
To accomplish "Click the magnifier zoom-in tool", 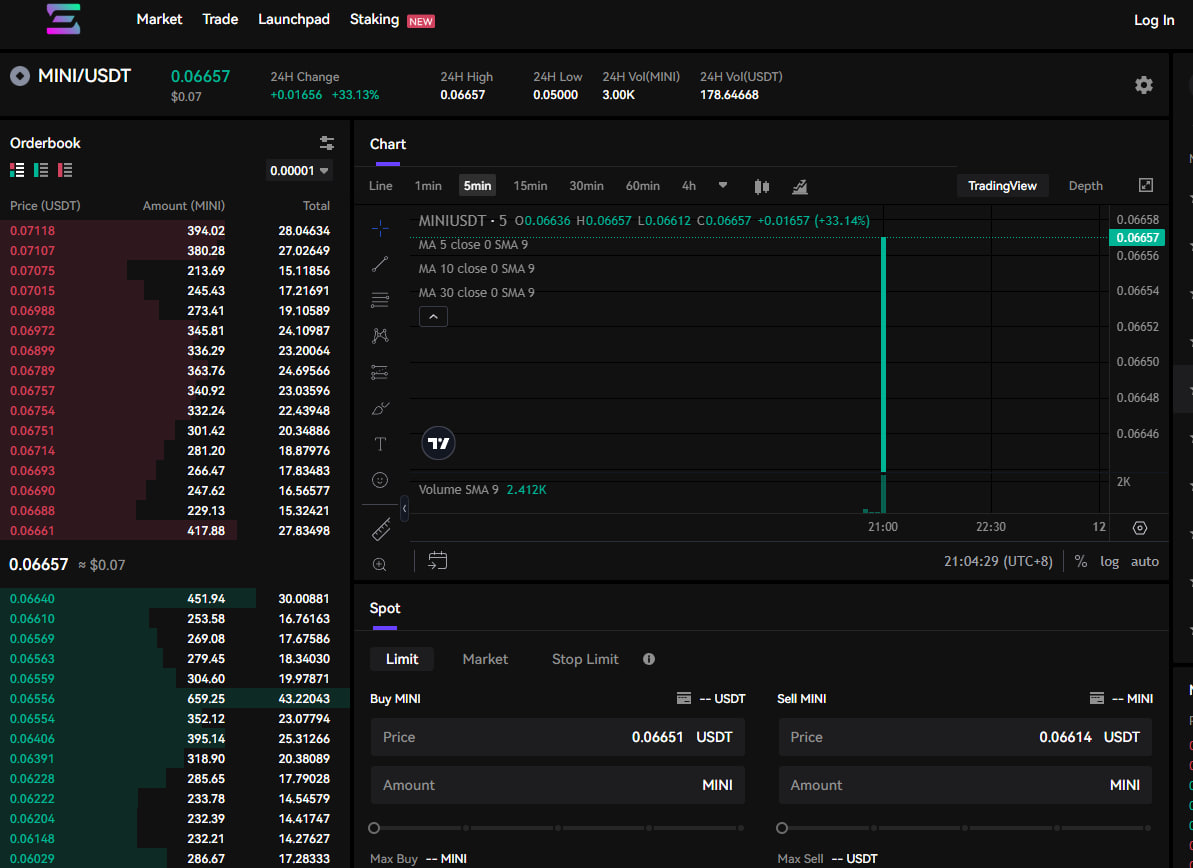I will click(x=380, y=564).
